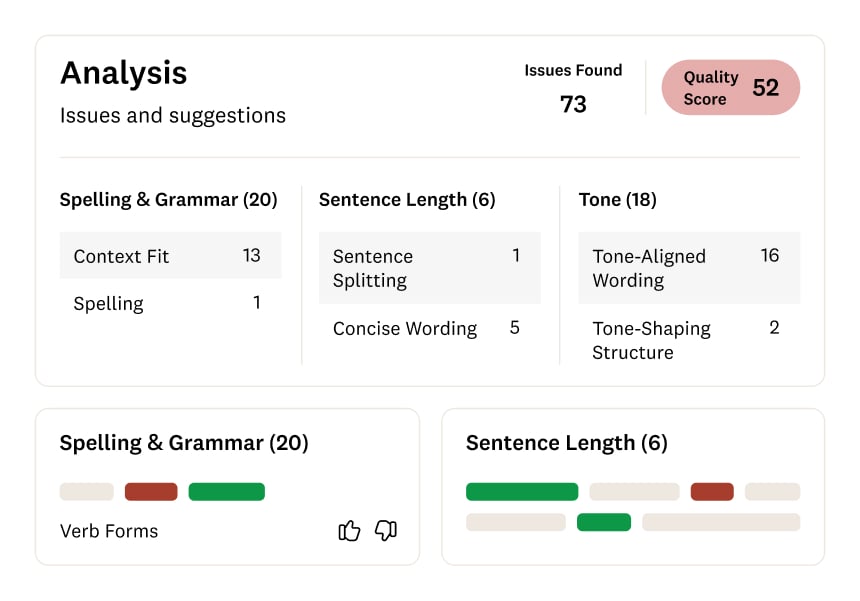Screen dimensions: 860x601
Task: Click the green segment in Spelling & Grammar card
Action: click(226, 492)
